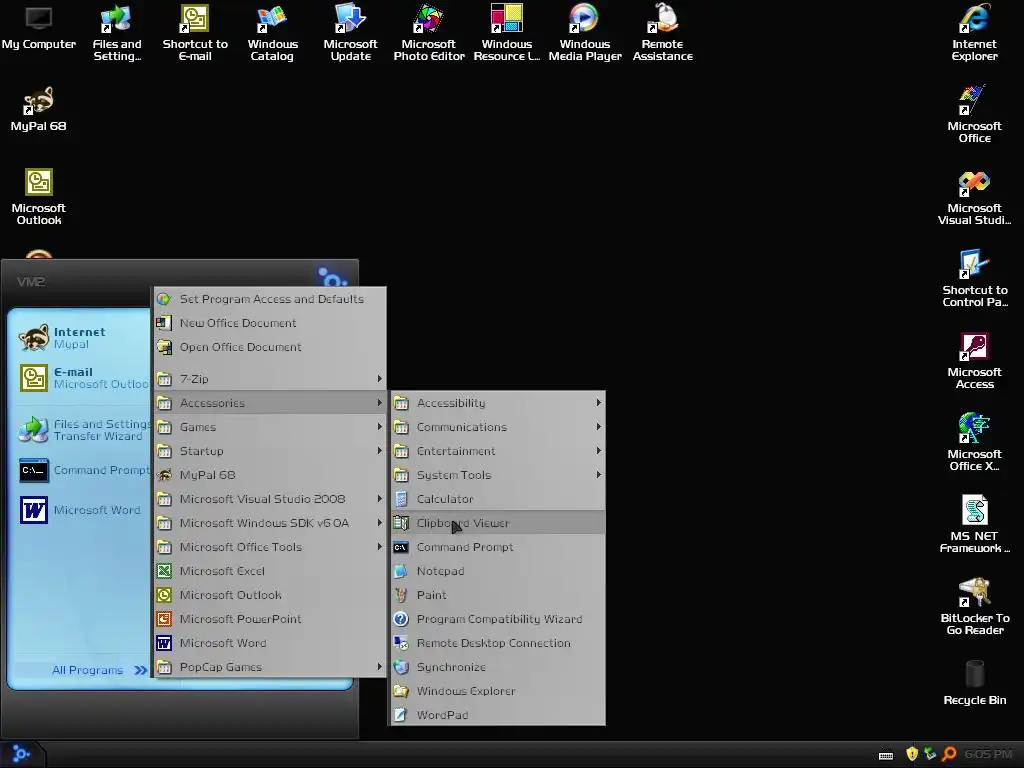Open Microsoft Office desktop icon
This screenshot has height=768, width=1024.
pyautogui.click(x=974, y=114)
